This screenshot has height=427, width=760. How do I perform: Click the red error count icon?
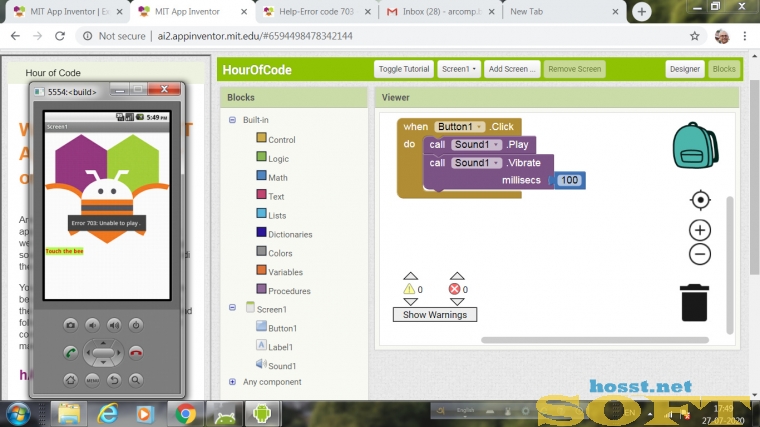pyautogui.click(x=454, y=289)
